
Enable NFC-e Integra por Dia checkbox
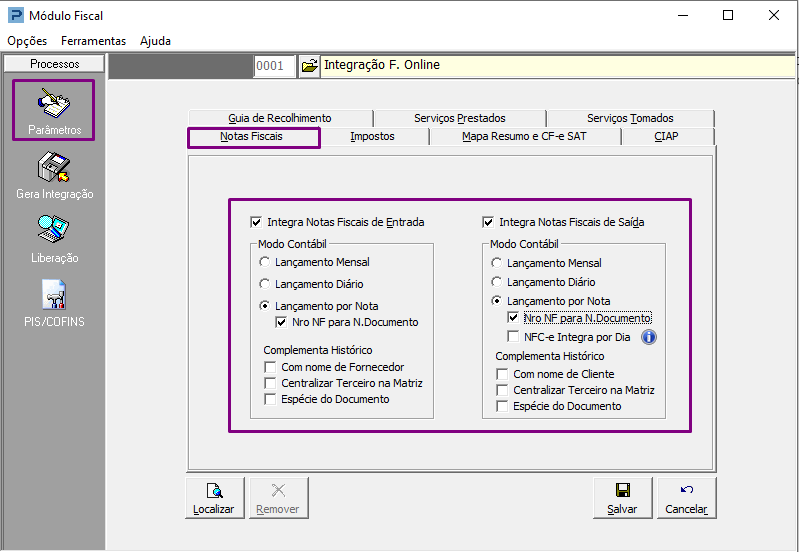(x=513, y=337)
